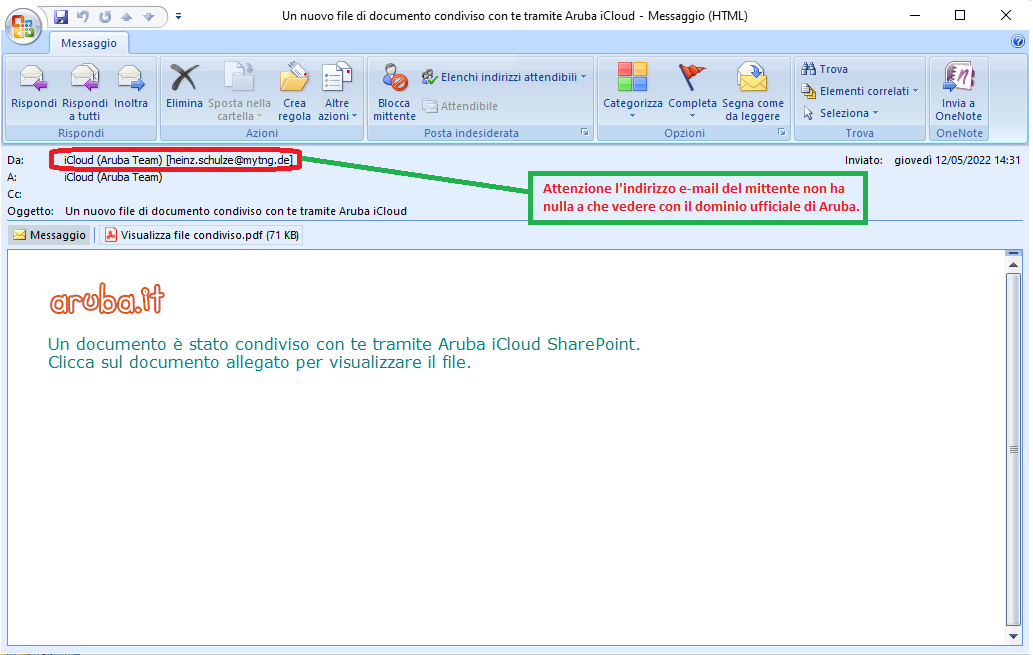Click the scrollbar down arrow
This screenshot has width=1033, height=655.
click(1013, 636)
